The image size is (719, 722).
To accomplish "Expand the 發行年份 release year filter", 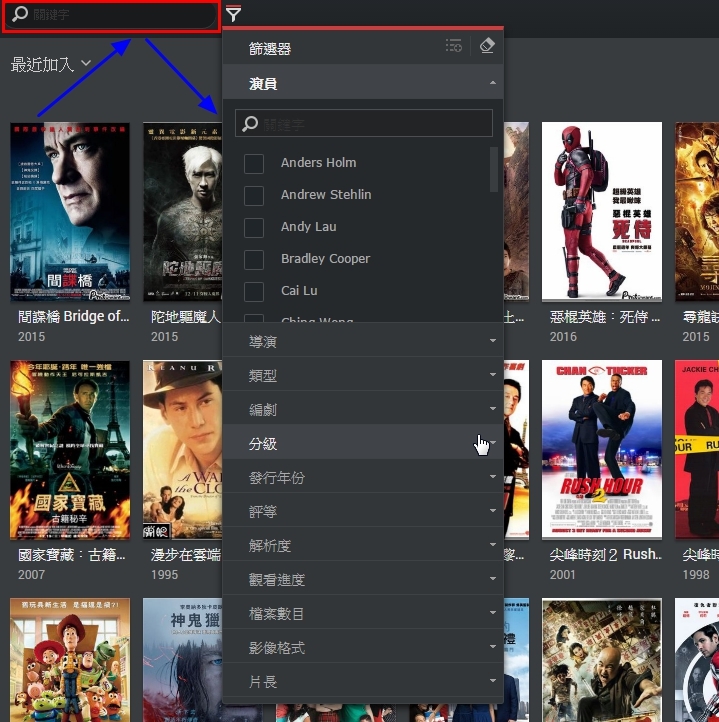I will [x=362, y=477].
